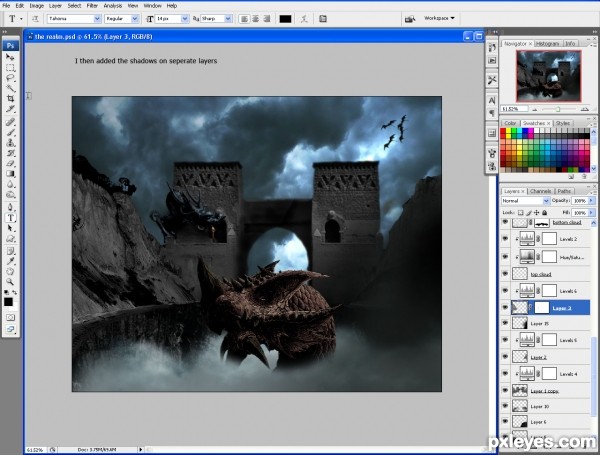This screenshot has height=455, width=600.
Task: Select the History Brush tool
Action: pos(10,153)
